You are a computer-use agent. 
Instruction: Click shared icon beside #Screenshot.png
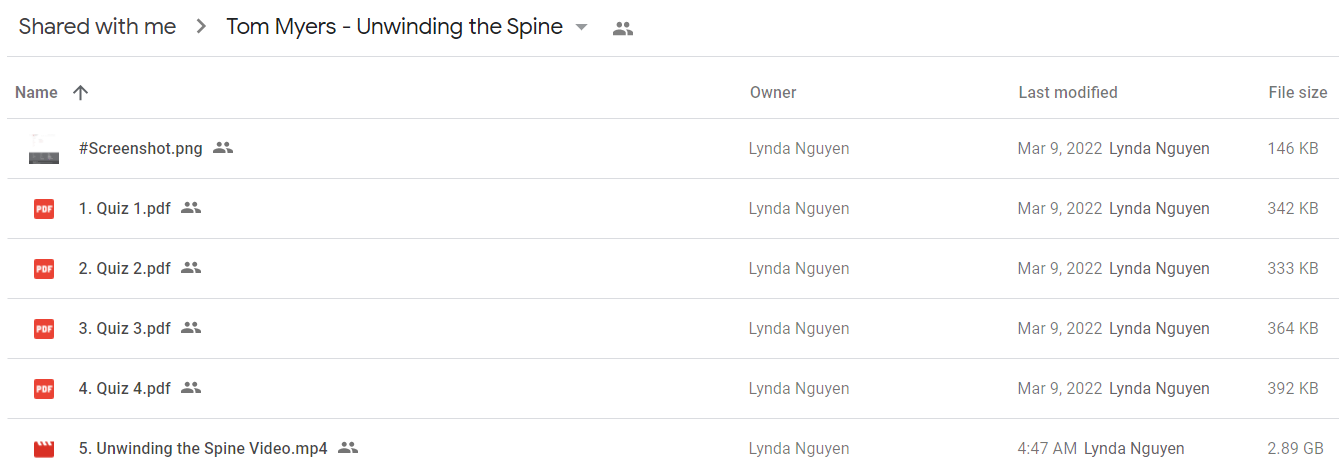tap(223, 148)
